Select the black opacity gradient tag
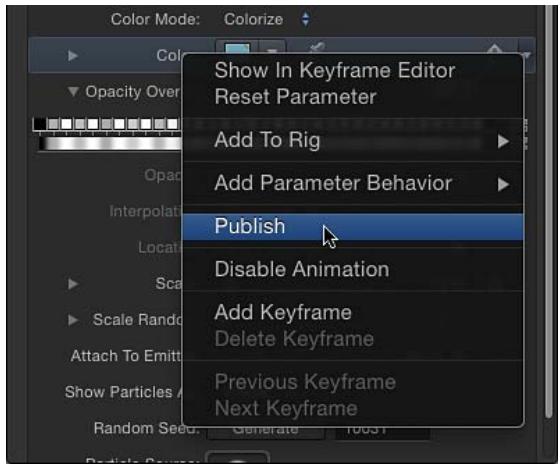Image resolution: width=560 pixels, height=464 pixels. click(40, 124)
